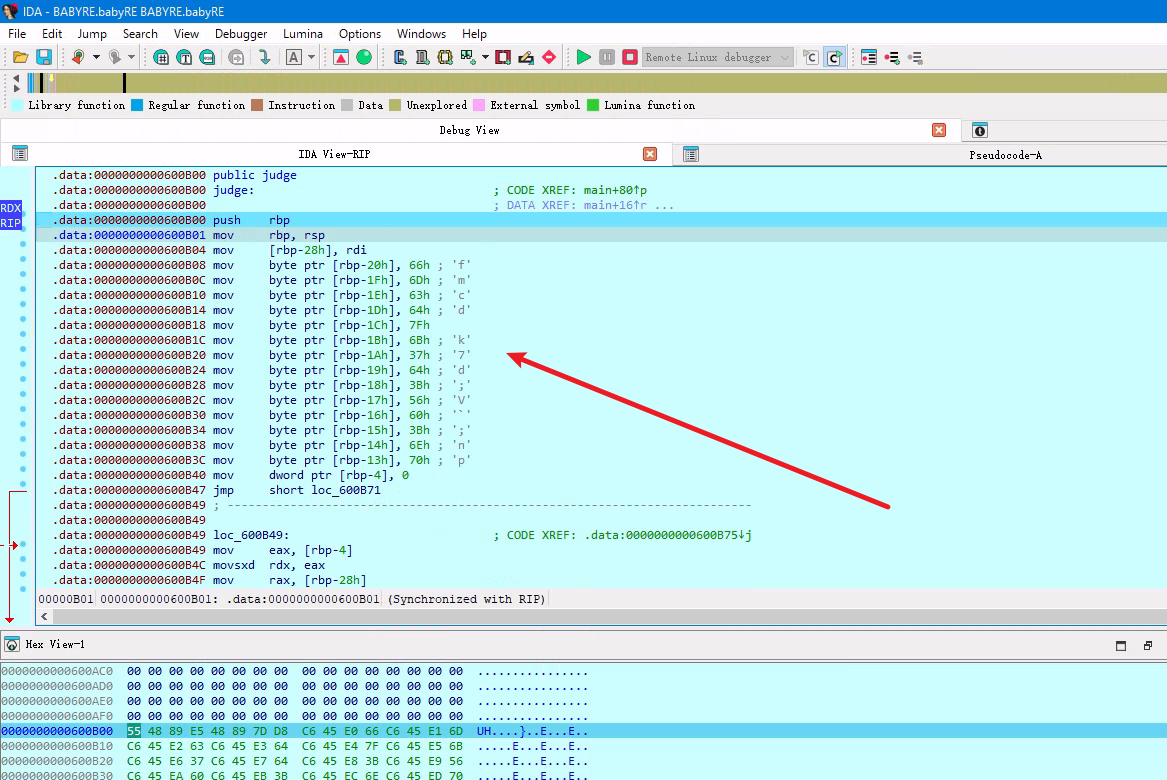The height and width of the screenshot is (780, 1167).
Task: Save database with the floppy disk icon
Action: coord(44,57)
